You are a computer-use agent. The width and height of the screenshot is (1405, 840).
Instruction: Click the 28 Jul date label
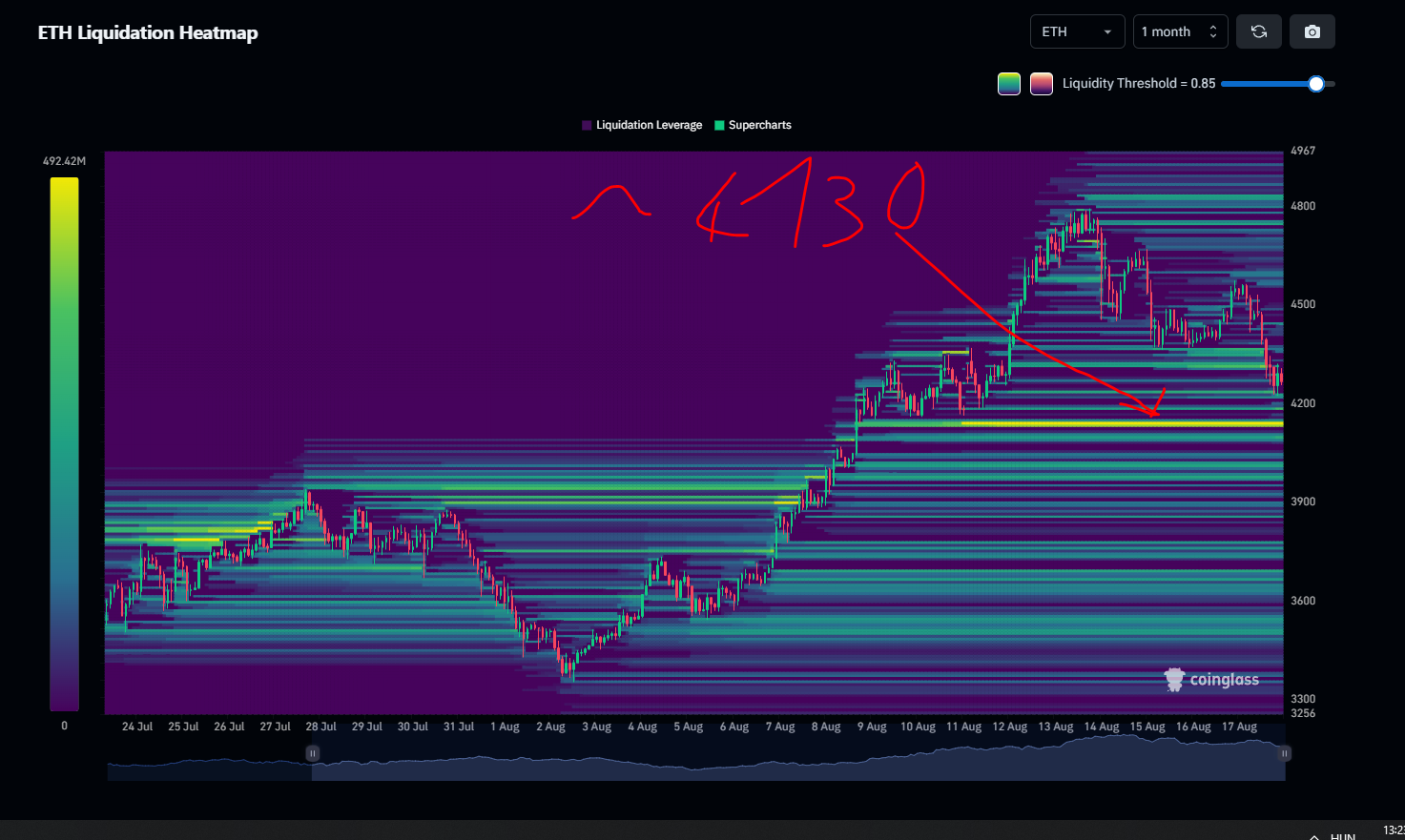coord(320,727)
